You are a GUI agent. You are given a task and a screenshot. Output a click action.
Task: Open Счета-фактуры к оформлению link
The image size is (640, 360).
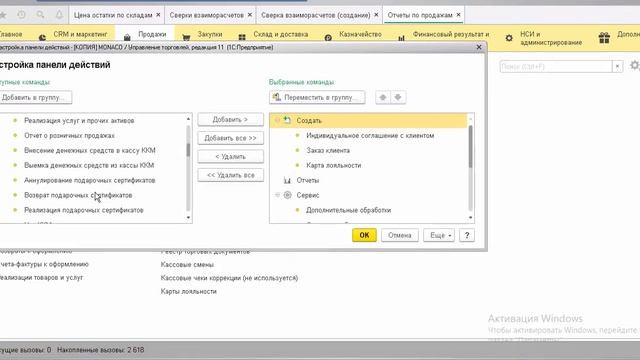pyautogui.click(x=44, y=264)
